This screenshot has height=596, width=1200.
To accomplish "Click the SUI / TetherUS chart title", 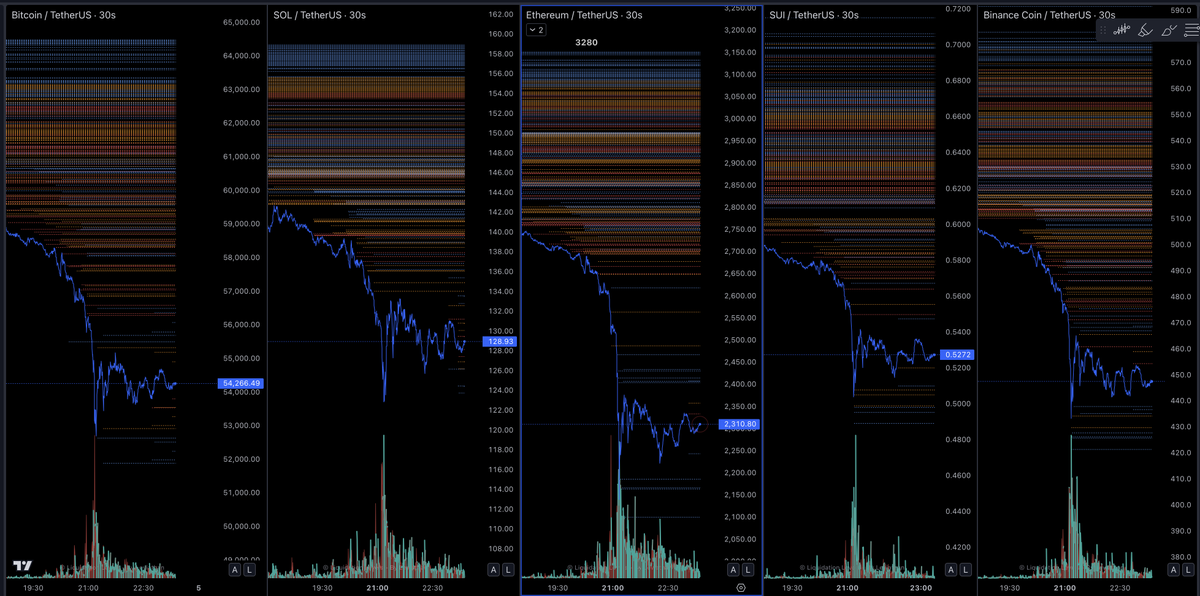I will point(814,15).
